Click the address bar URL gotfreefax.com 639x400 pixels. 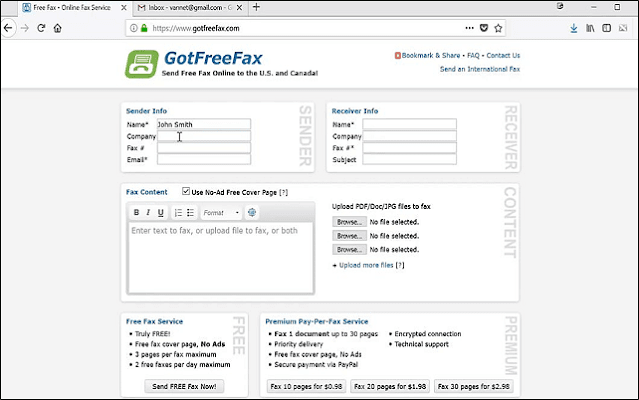pyautogui.click(x=196, y=28)
